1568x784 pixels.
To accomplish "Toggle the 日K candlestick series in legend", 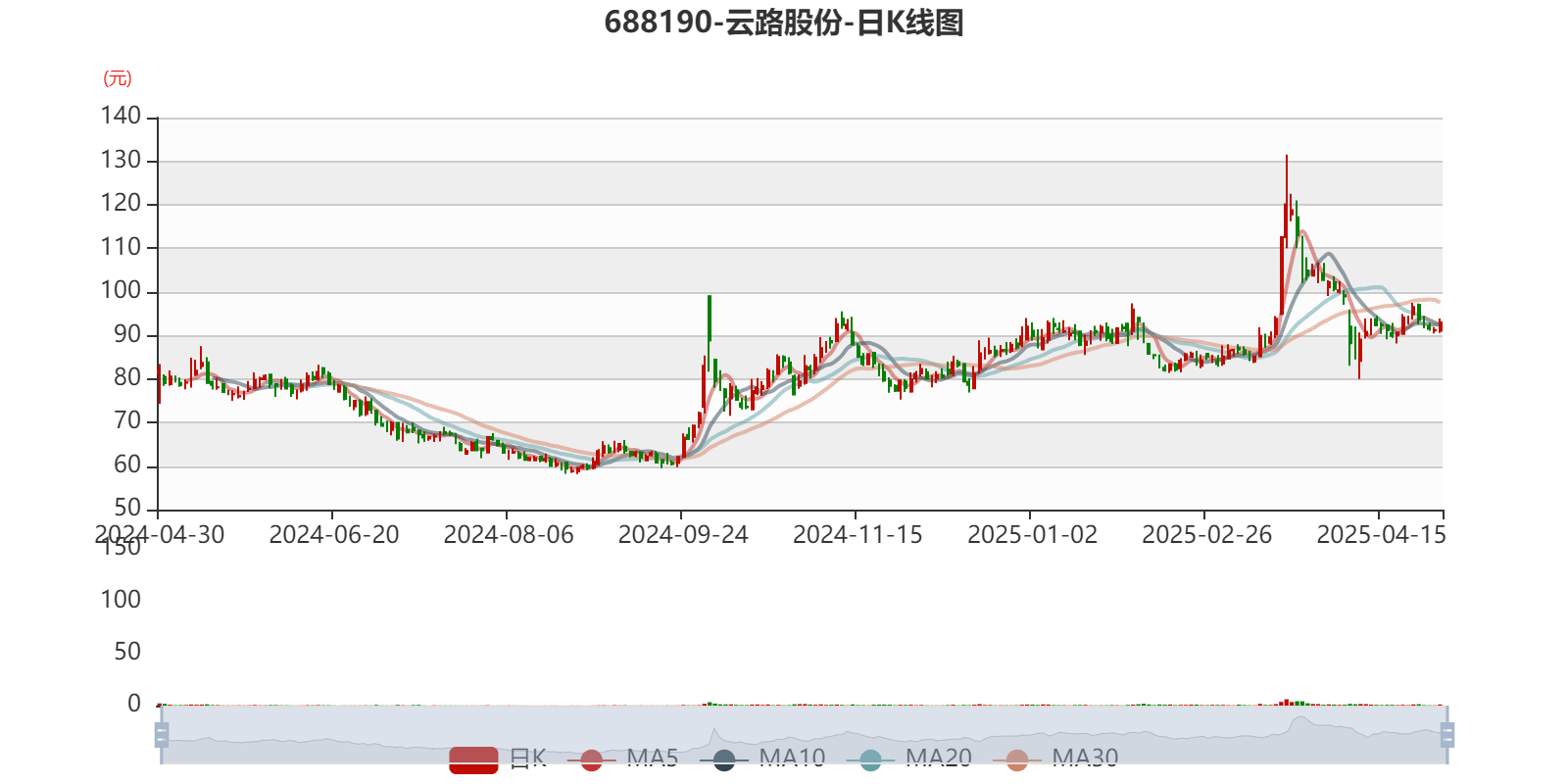I will pyautogui.click(x=498, y=759).
